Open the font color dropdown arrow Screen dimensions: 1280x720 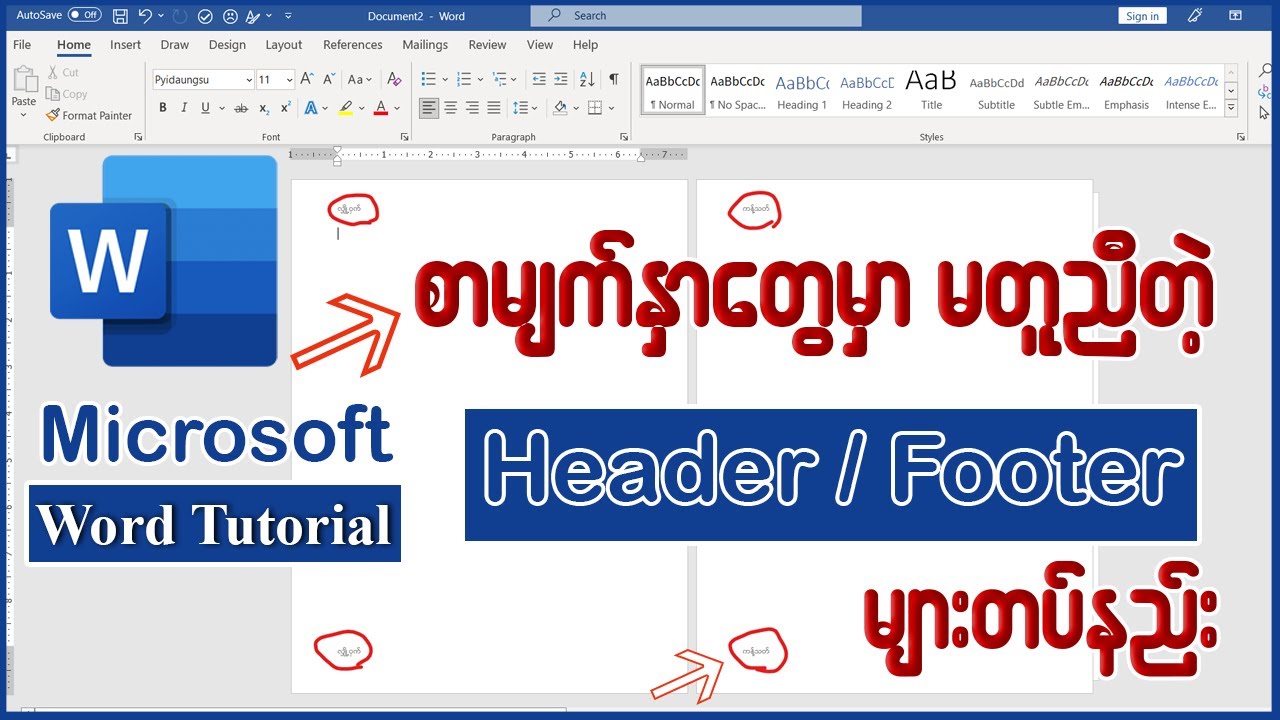click(x=397, y=108)
